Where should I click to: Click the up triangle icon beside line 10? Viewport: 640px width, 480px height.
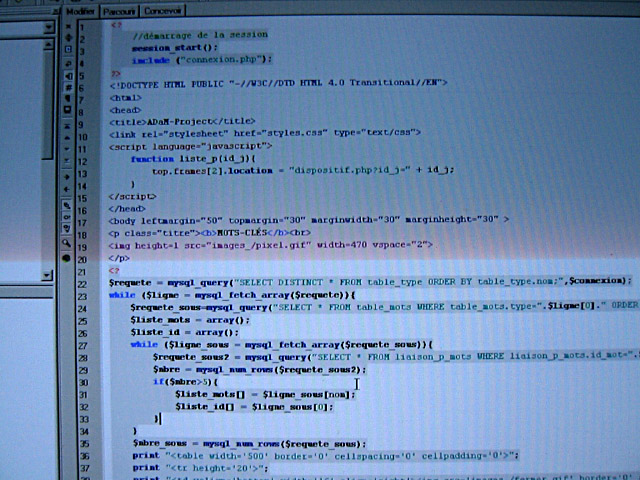tap(67, 138)
